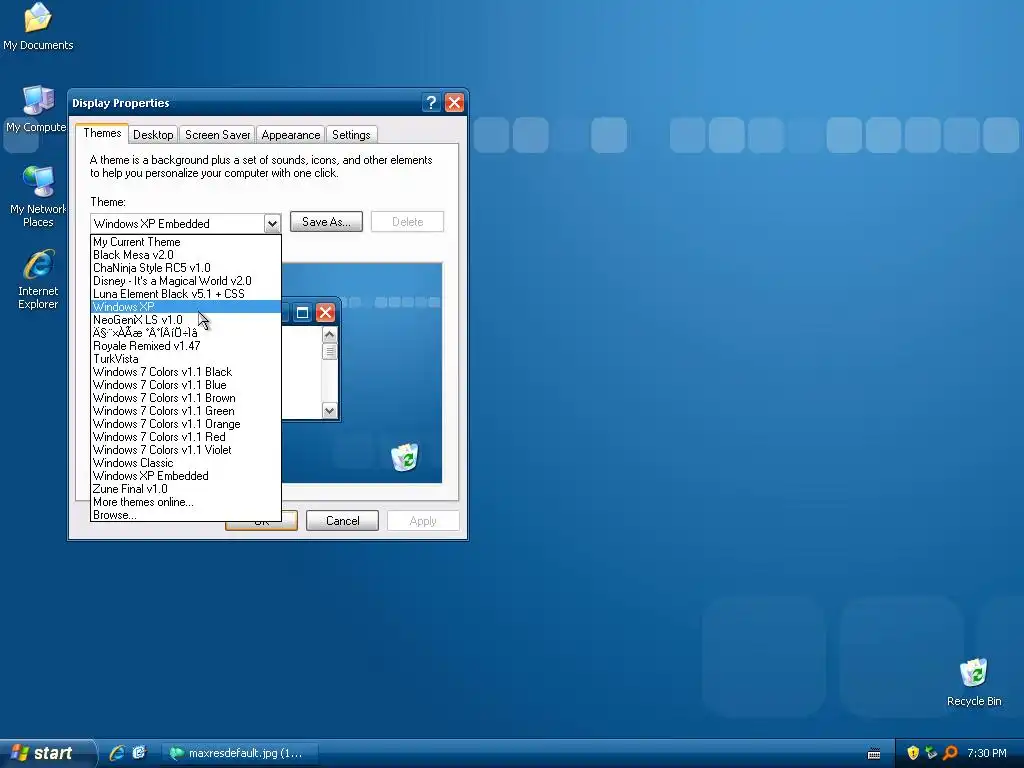
Task: Open the My Documents desktop icon
Action: point(38,26)
